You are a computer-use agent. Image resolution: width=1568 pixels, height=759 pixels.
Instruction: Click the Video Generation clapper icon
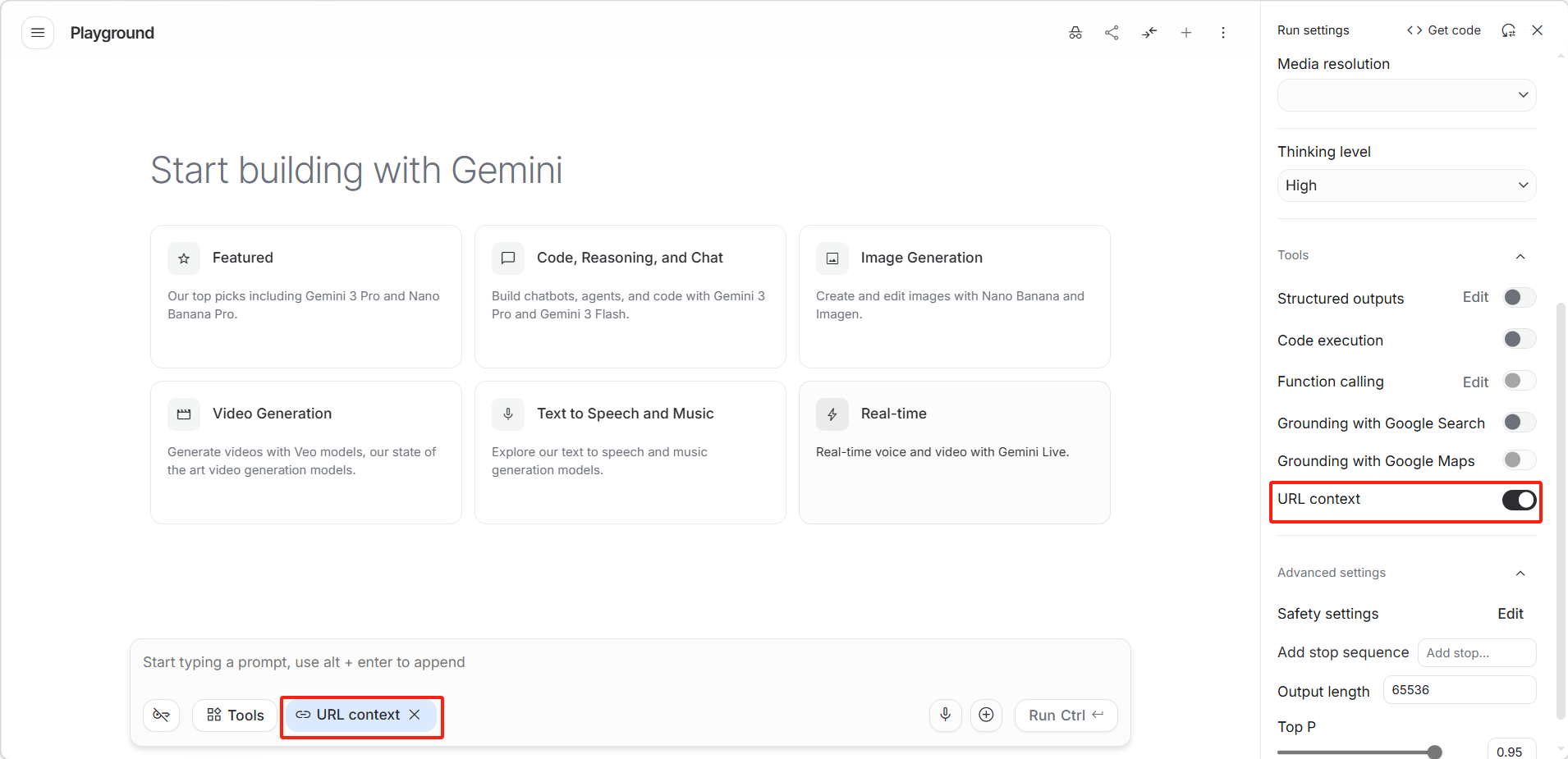184,414
